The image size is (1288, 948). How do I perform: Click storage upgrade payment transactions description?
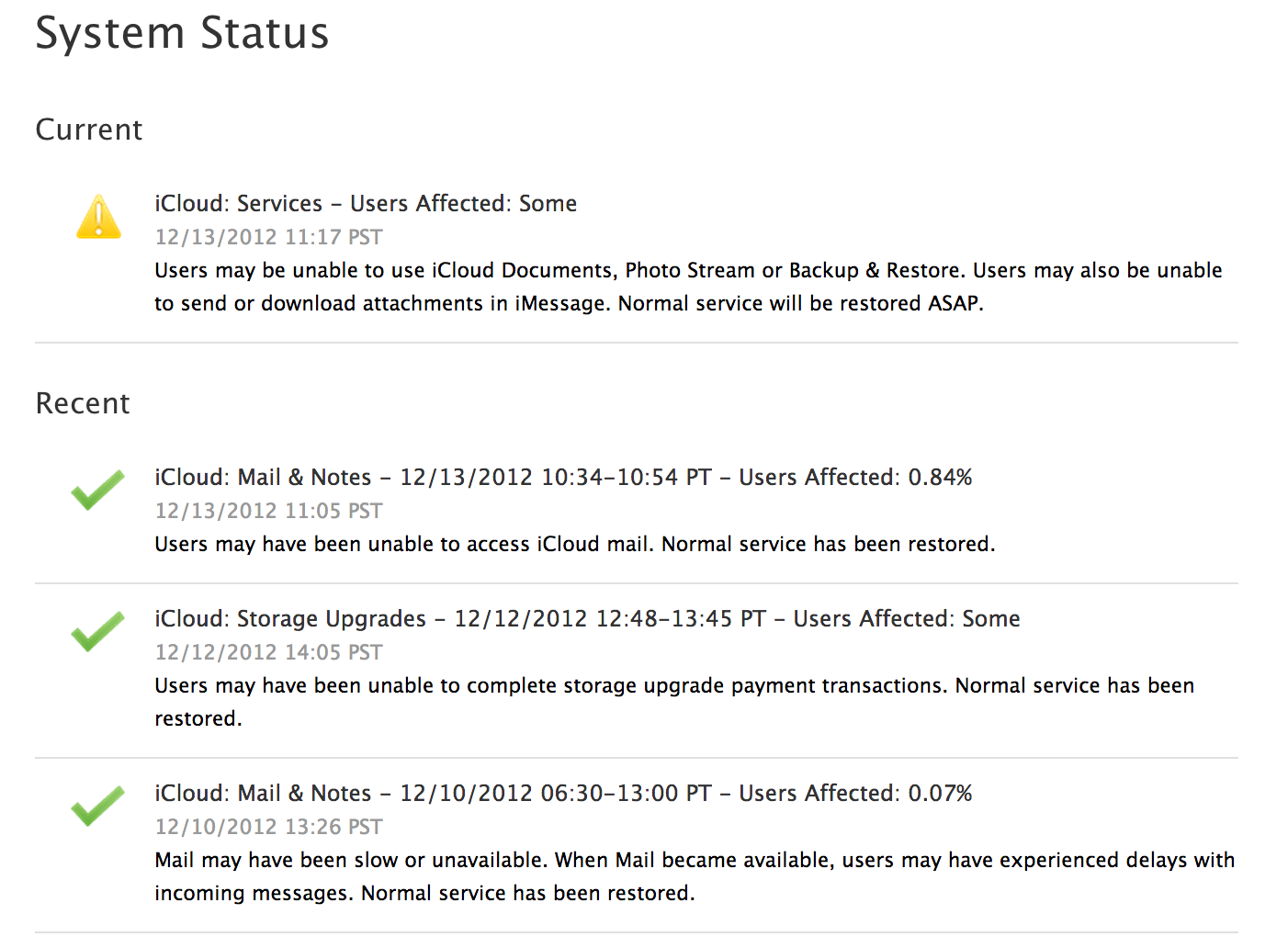tap(674, 702)
